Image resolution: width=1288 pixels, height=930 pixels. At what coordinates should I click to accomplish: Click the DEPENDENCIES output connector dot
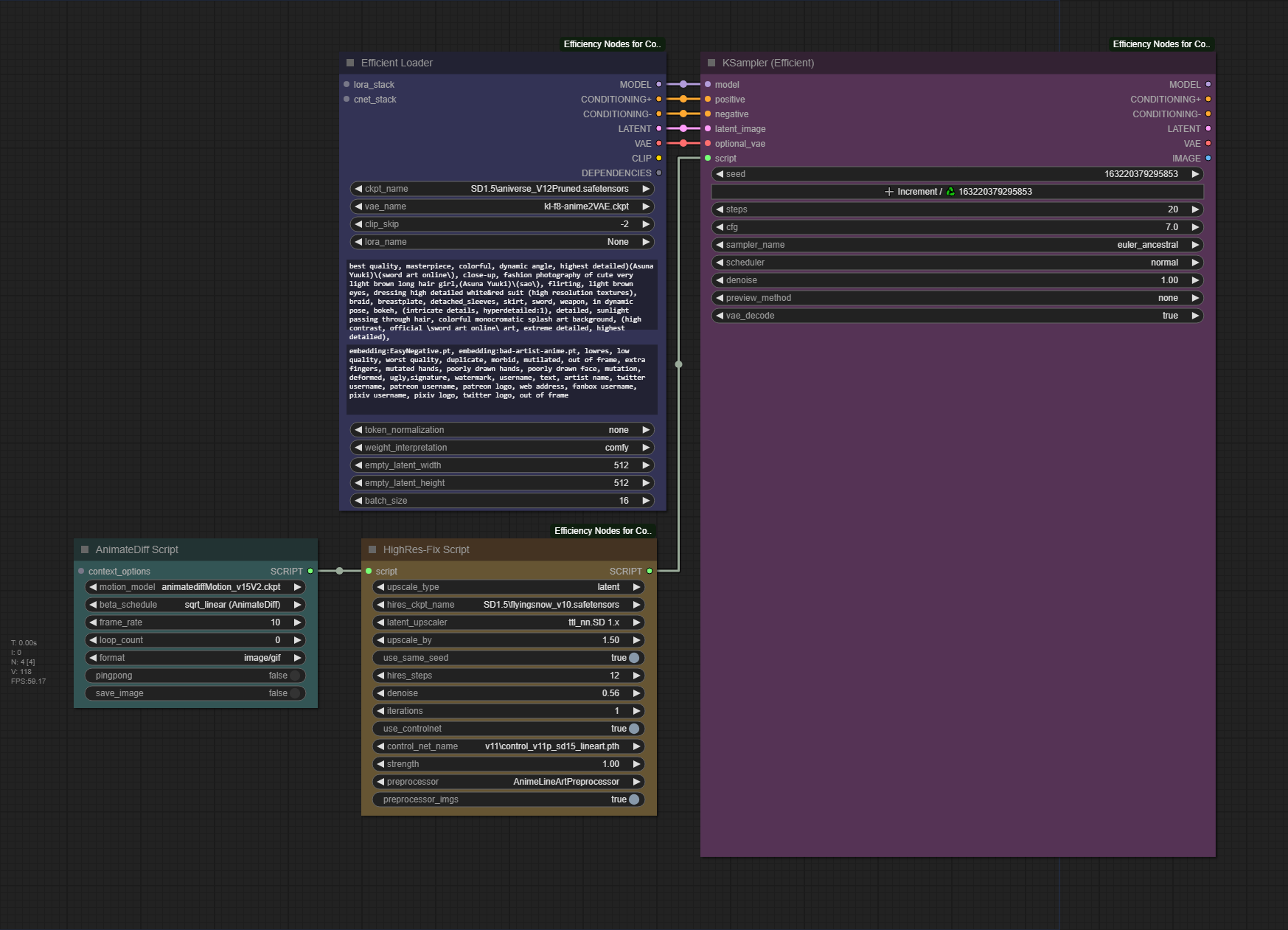coord(658,173)
